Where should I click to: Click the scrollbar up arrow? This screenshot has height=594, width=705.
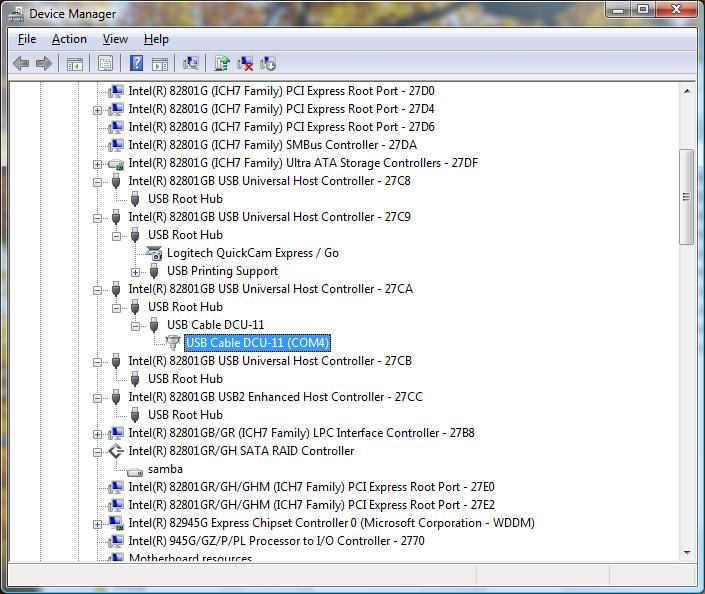687,91
